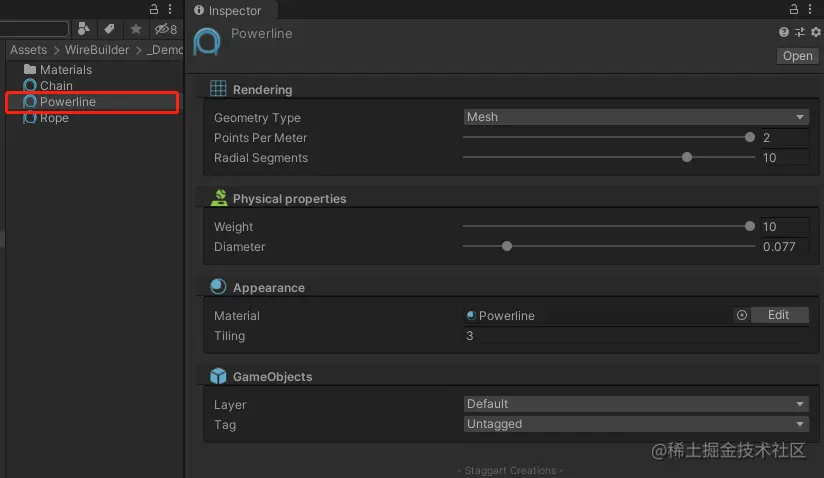Click the search-by-label tag icon

tap(110, 29)
